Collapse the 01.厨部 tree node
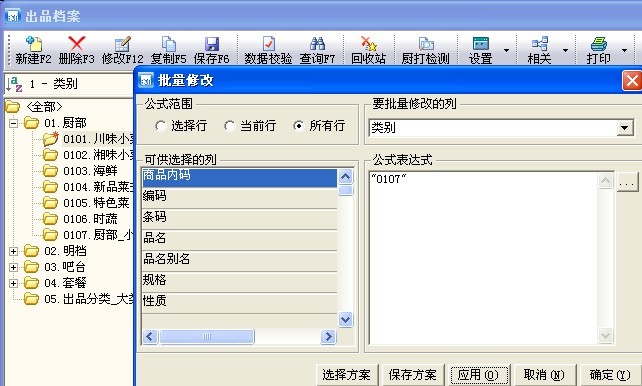The width and height of the screenshot is (642, 386). pos(14,123)
